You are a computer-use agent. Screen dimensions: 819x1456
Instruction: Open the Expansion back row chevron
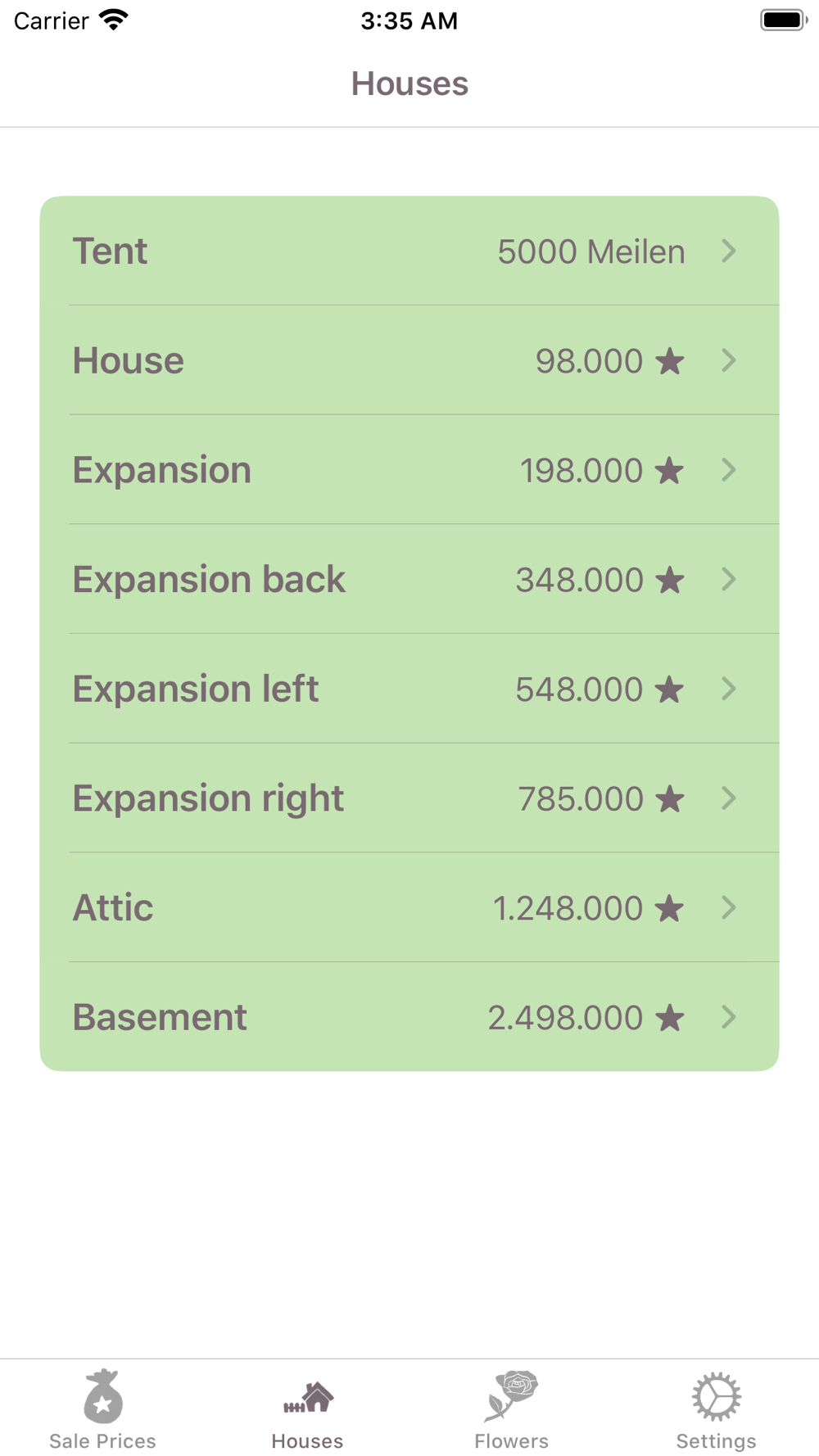[x=729, y=580]
